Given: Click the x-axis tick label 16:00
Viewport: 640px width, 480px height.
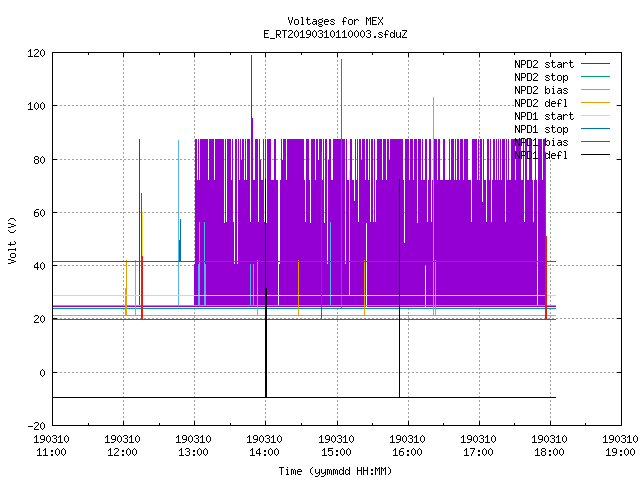Looking at the screenshot, I should pos(407,452).
